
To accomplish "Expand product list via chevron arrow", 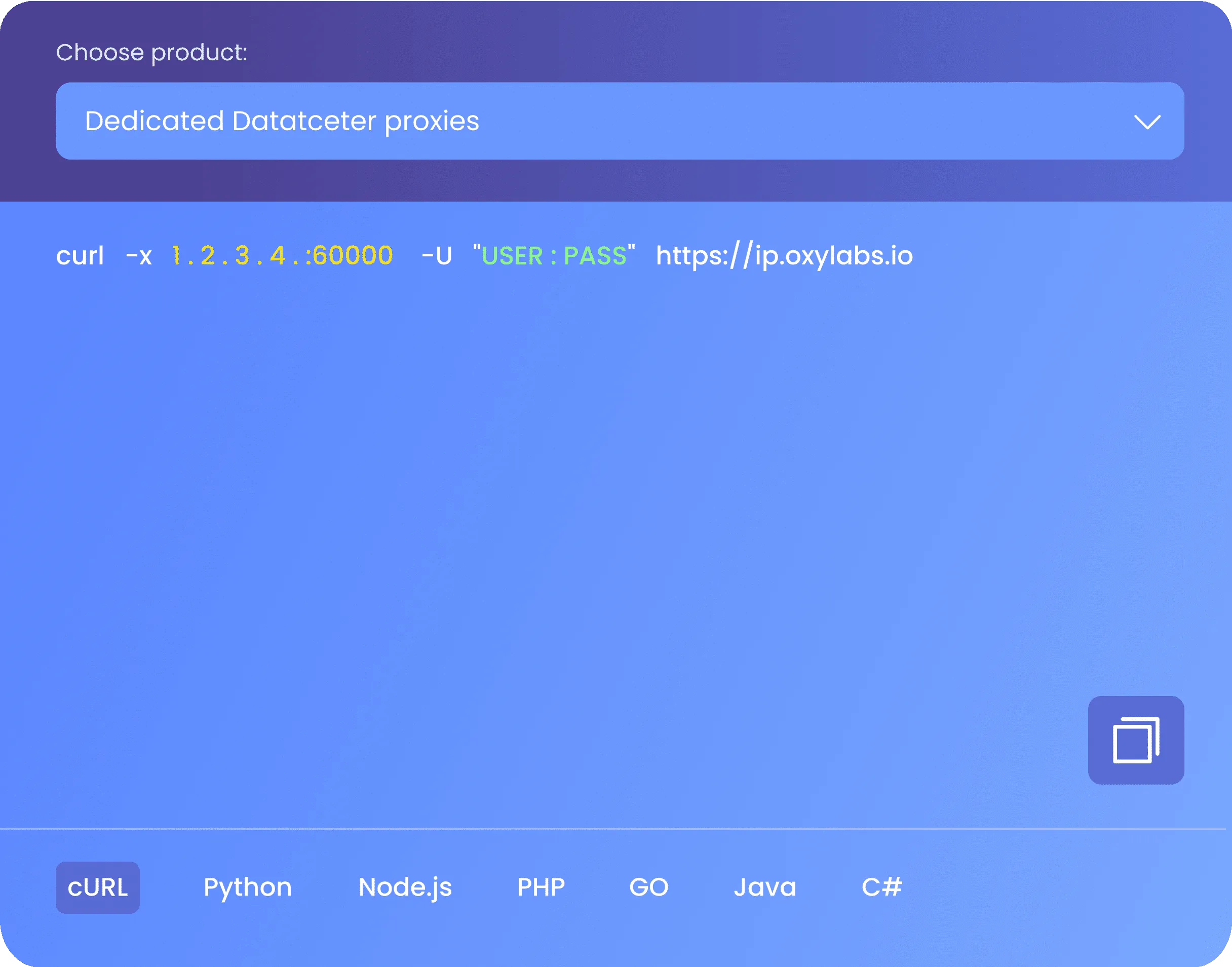I will click(1147, 122).
